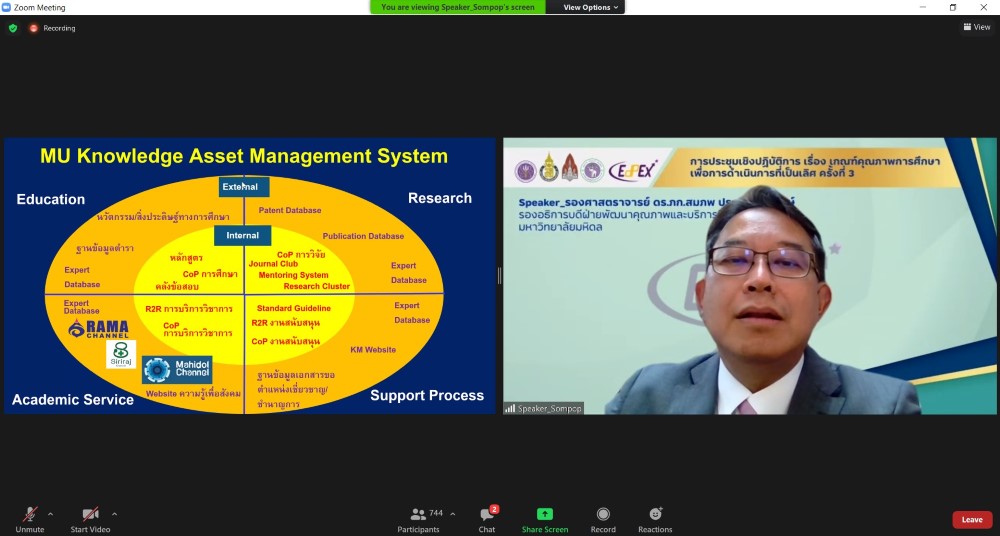This screenshot has height=536, width=1000.
Task: Click the Unmute microphone icon
Action: pyautogui.click(x=30, y=514)
